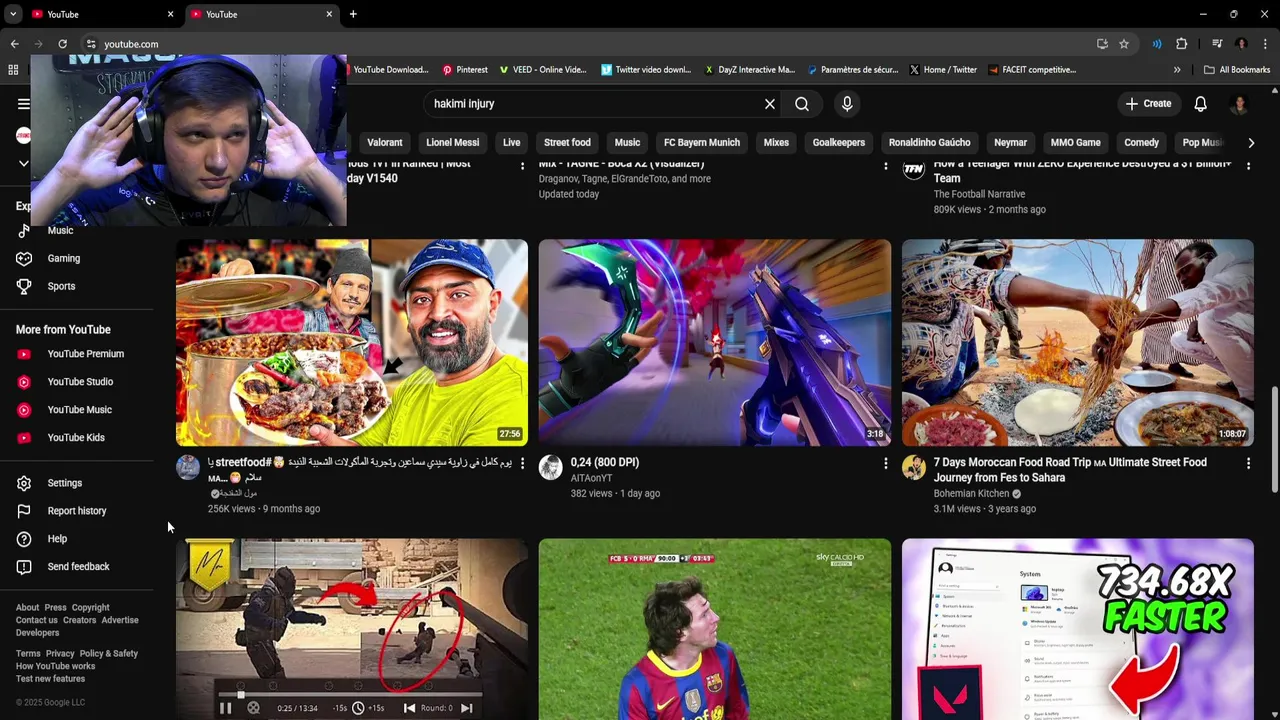Select the Live chip

(x=512, y=143)
